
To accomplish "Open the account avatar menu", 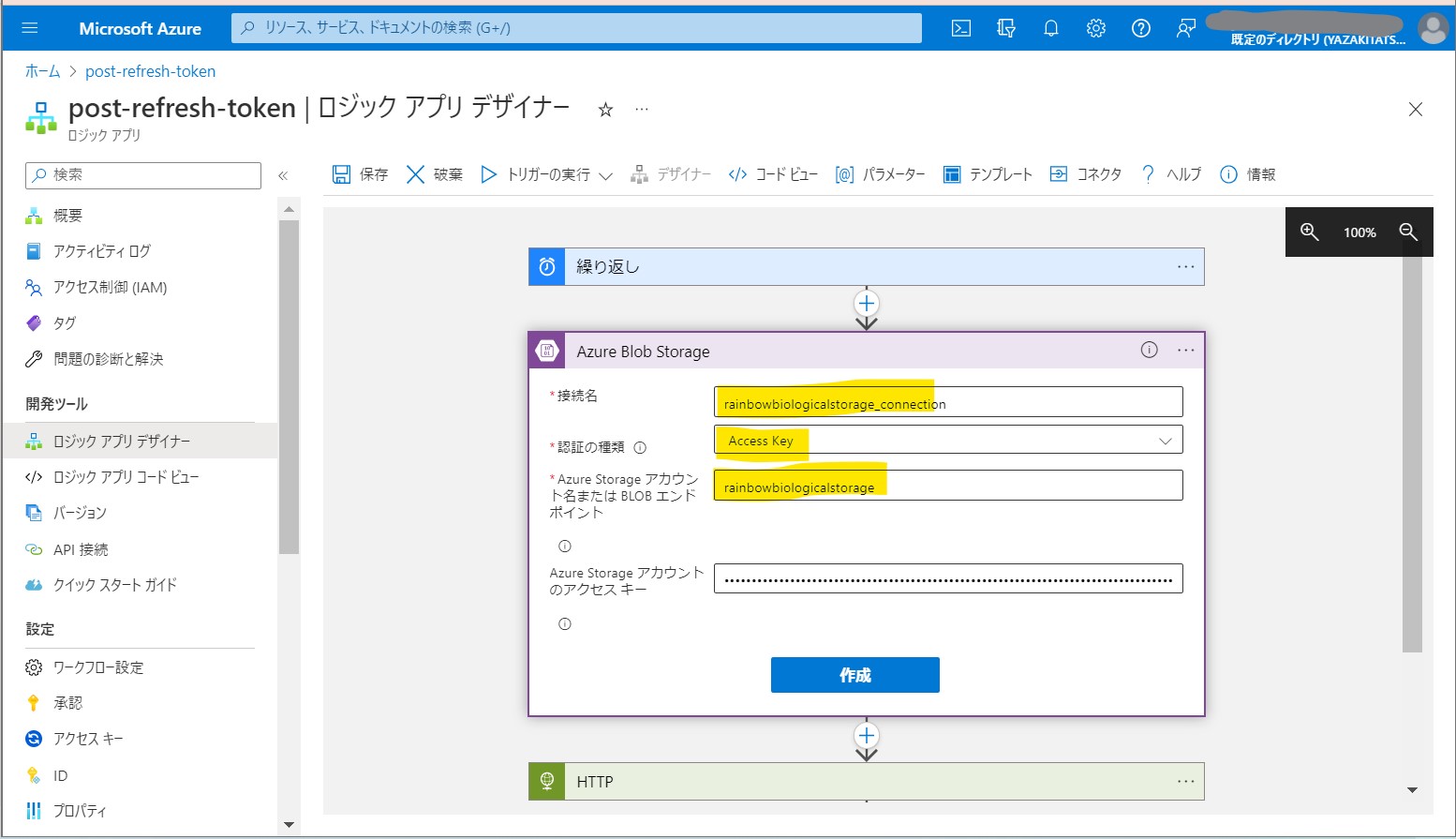I will click(1433, 28).
